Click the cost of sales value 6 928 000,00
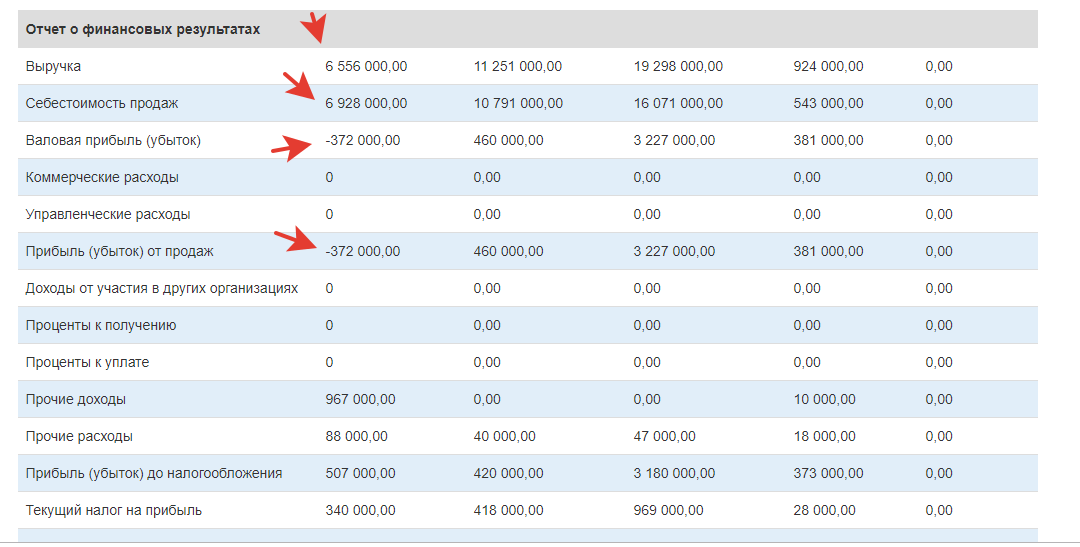The image size is (1080, 547). 366,104
